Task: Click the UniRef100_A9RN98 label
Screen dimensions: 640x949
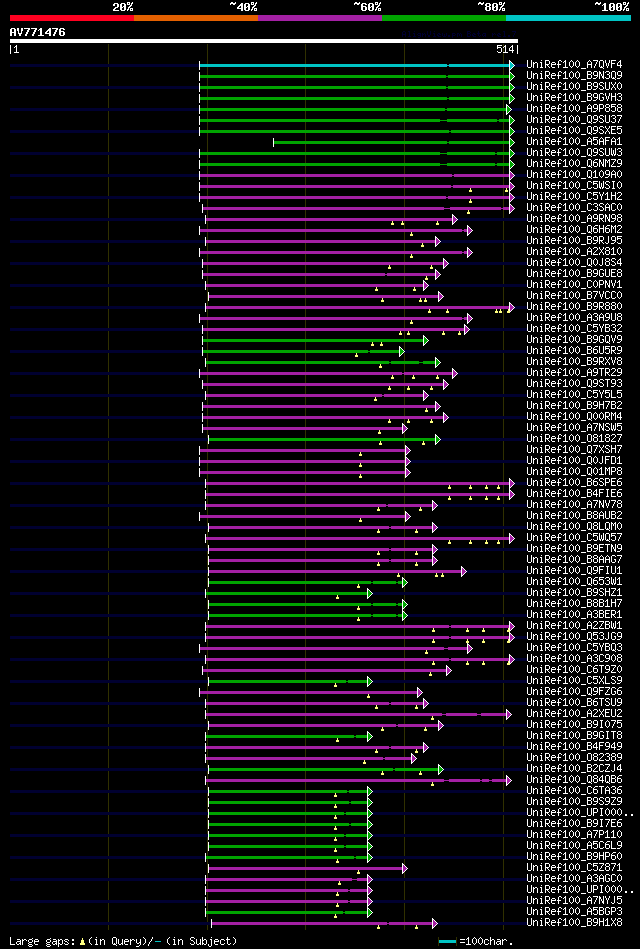Action: (x=575, y=218)
